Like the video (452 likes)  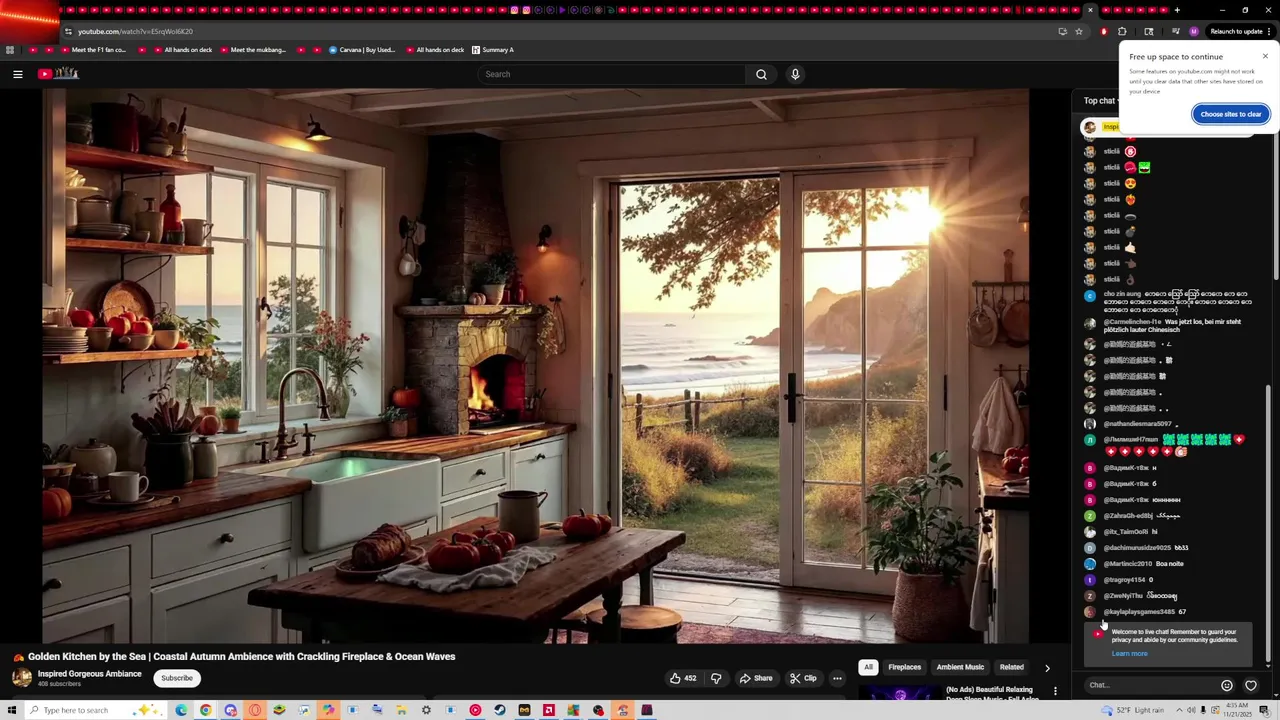pyautogui.click(x=684, y=678)
